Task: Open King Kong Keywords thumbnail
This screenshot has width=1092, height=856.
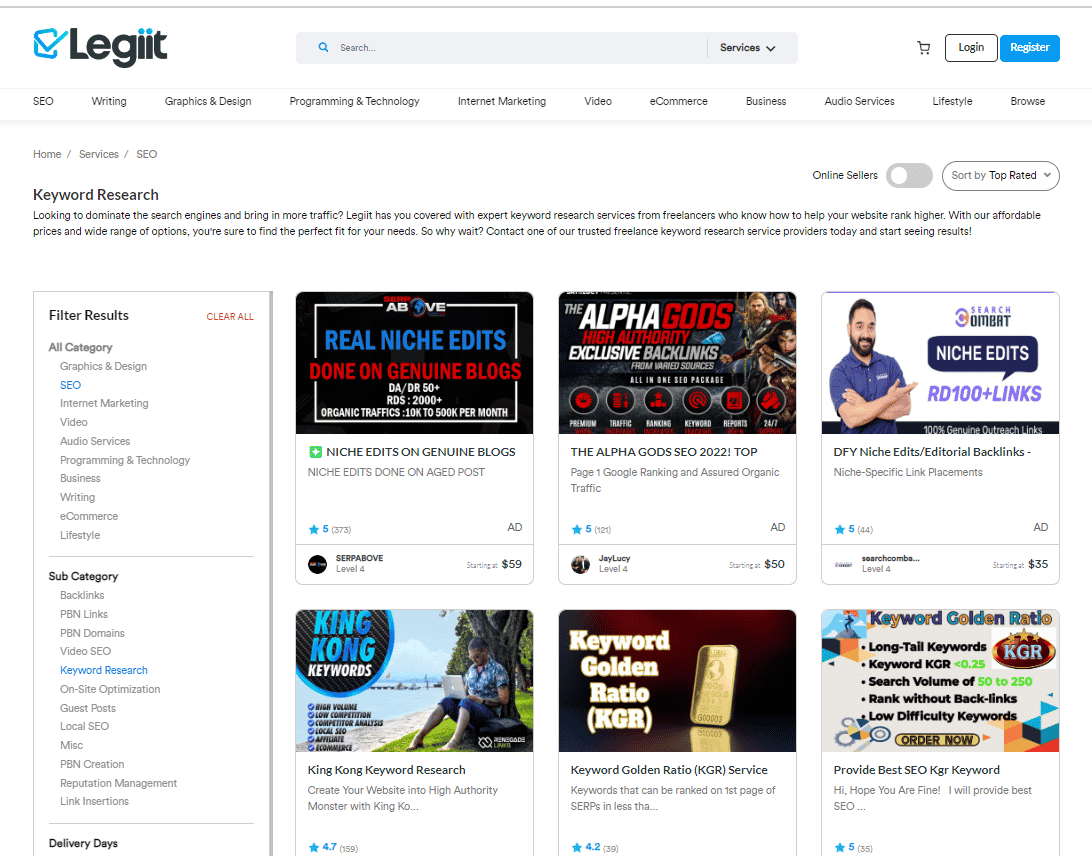Action: click(414, 680)
